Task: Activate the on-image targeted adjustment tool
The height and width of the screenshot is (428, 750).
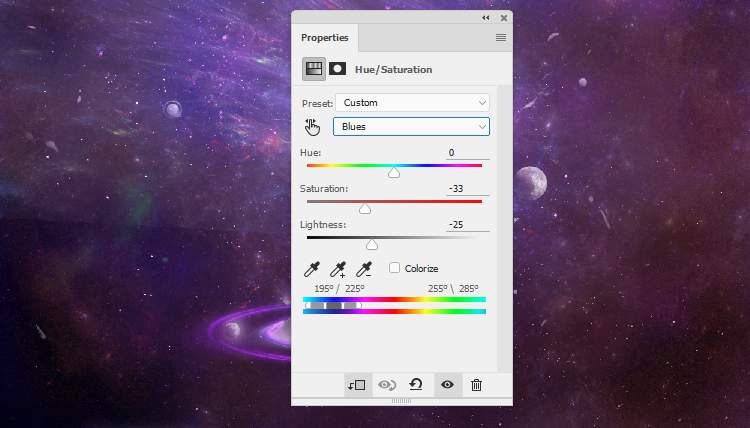Action: click(312, 126)
